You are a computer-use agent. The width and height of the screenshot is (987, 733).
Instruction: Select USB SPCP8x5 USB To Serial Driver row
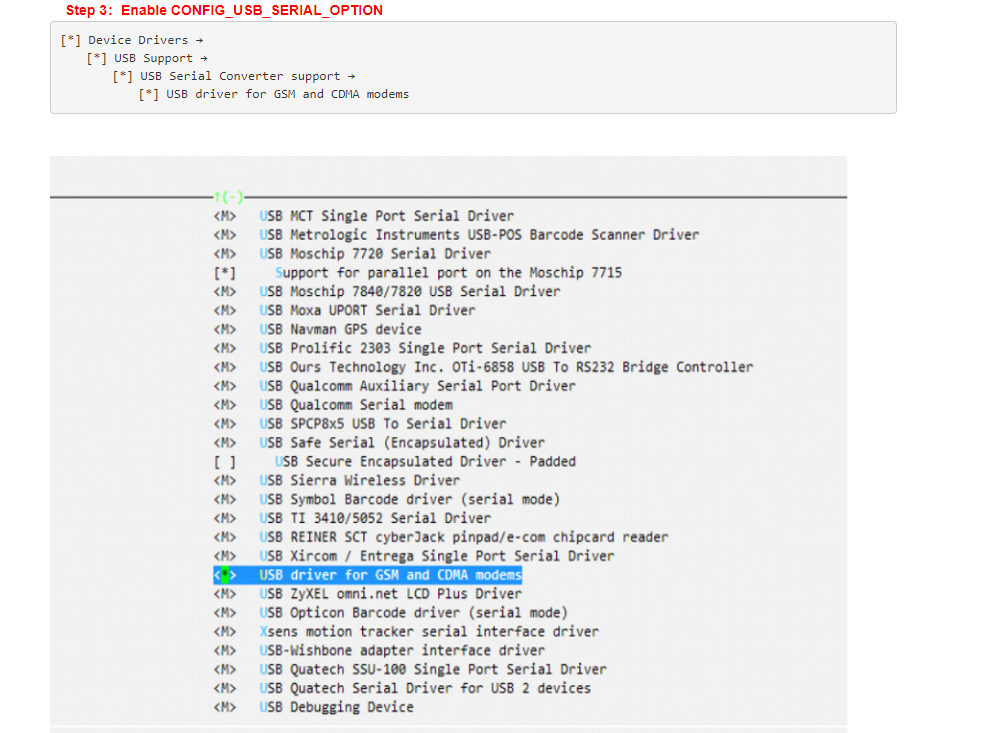tap(360, 424)
